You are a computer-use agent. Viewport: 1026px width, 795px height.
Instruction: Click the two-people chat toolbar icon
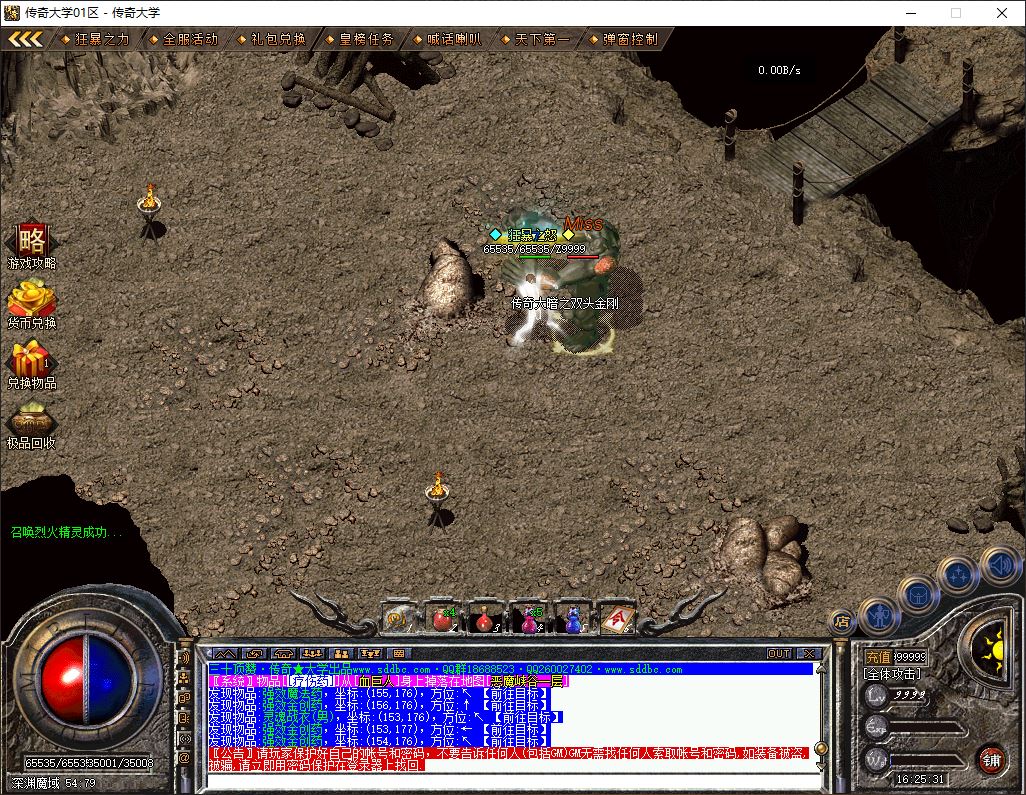click(342, 654)
